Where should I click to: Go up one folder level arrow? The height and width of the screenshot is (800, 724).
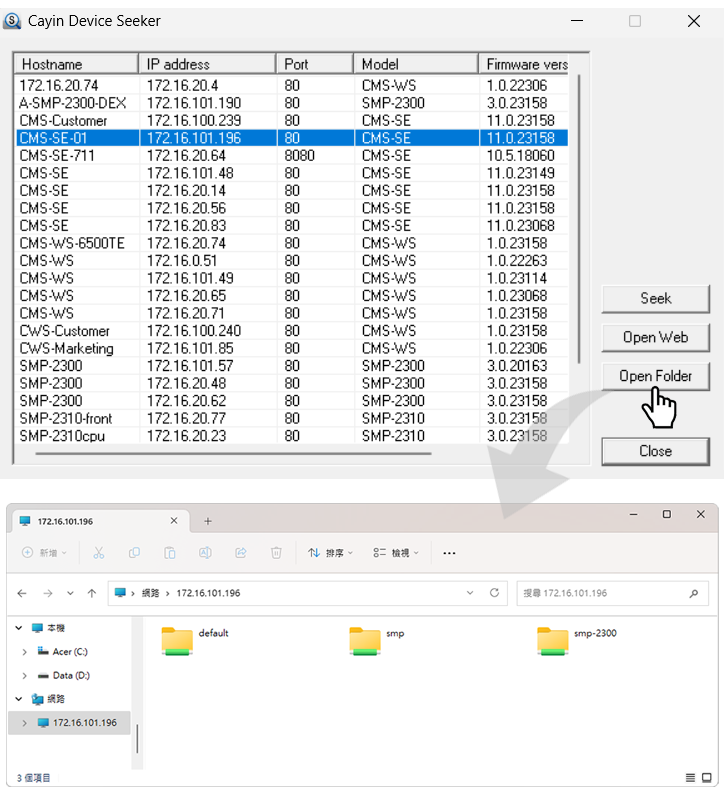[x=92, y=593]
